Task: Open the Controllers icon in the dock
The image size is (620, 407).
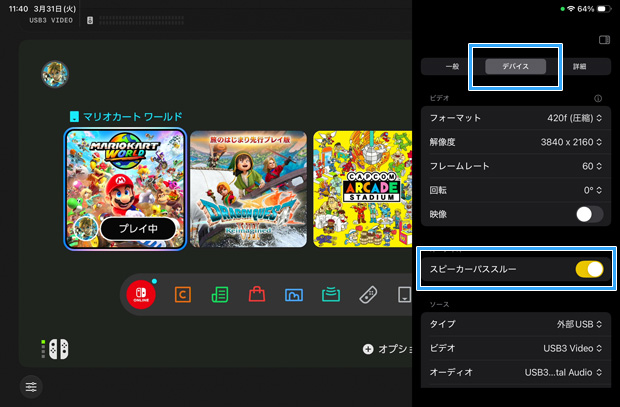Action: point(368,295)
